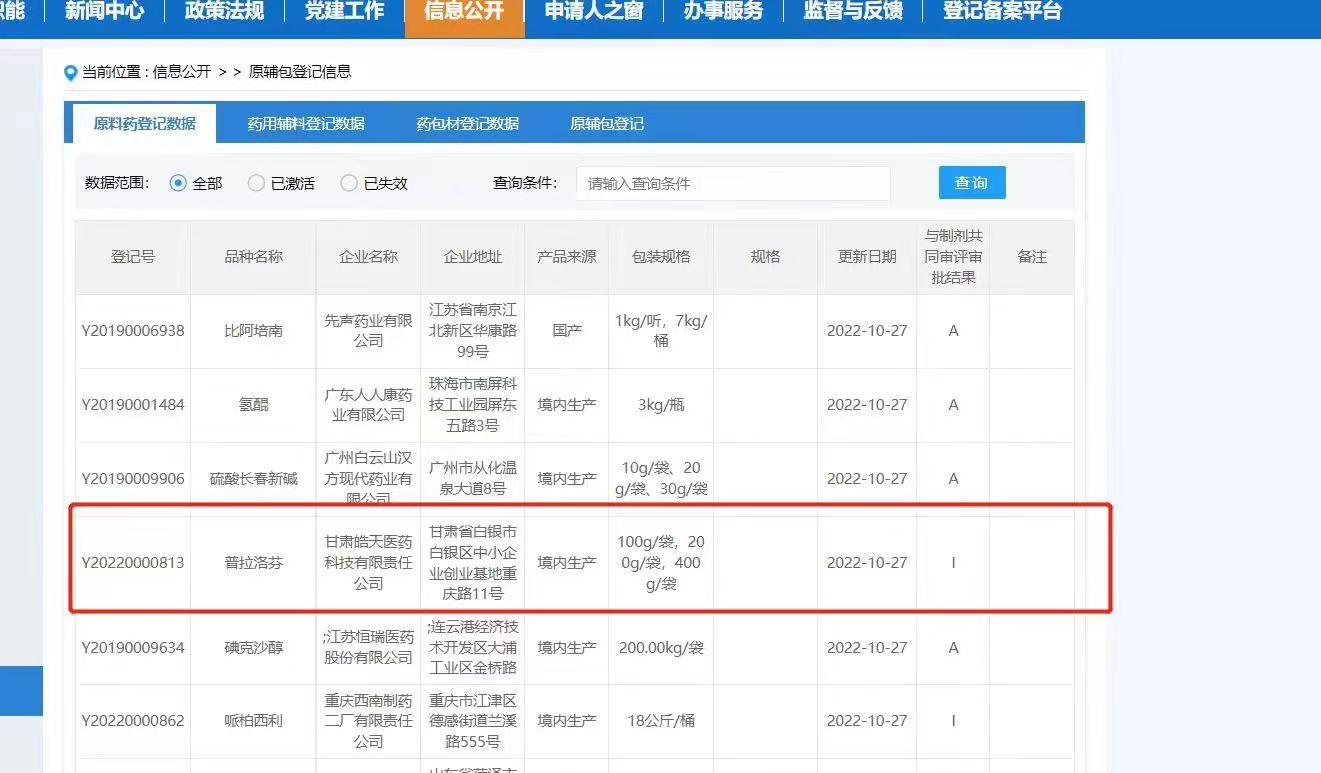Open the 监督与反馈 navigation menu

pyautogui.click(x=853, y=12)
